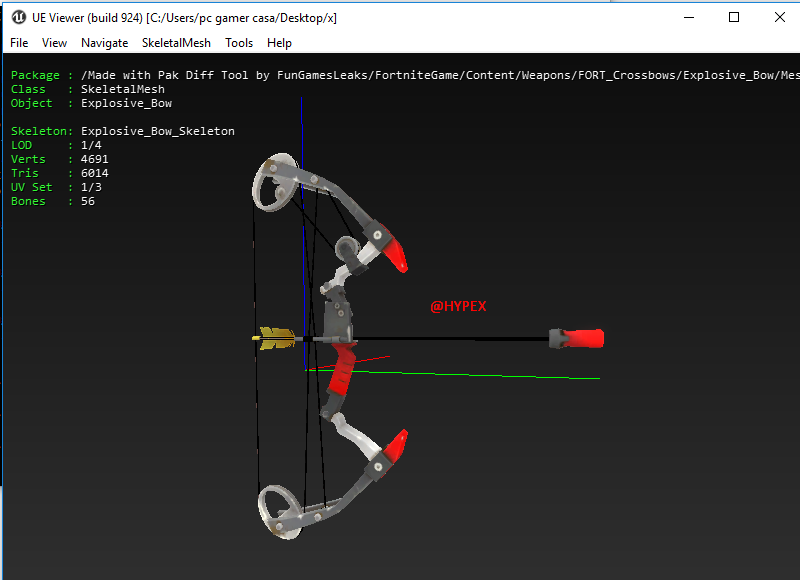This screenshot has height=580, width=800.
Task: Click the Object value Explosive_Bow
Action: coord(126,103)
